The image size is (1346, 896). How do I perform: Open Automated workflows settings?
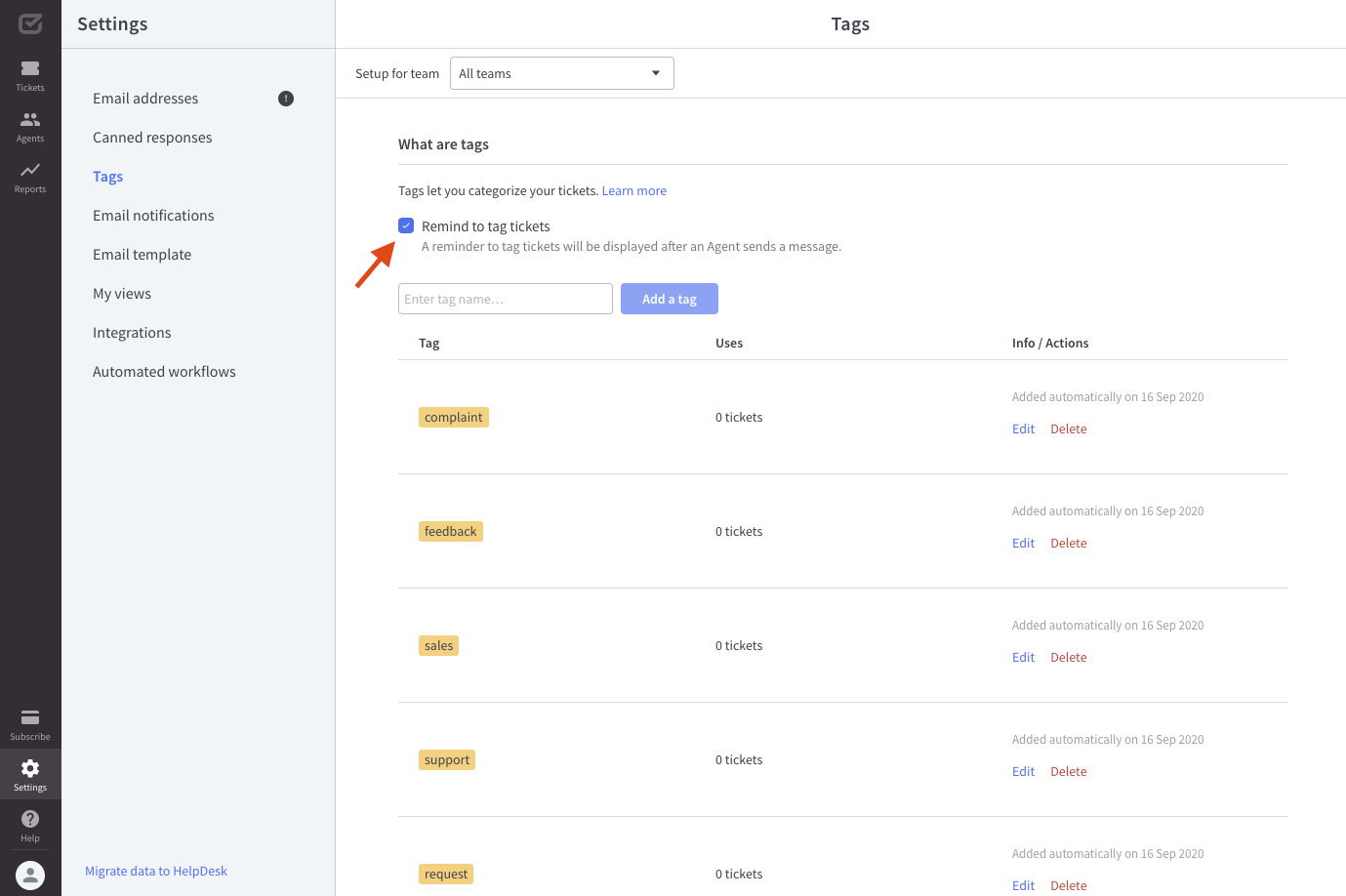point(164,372)
